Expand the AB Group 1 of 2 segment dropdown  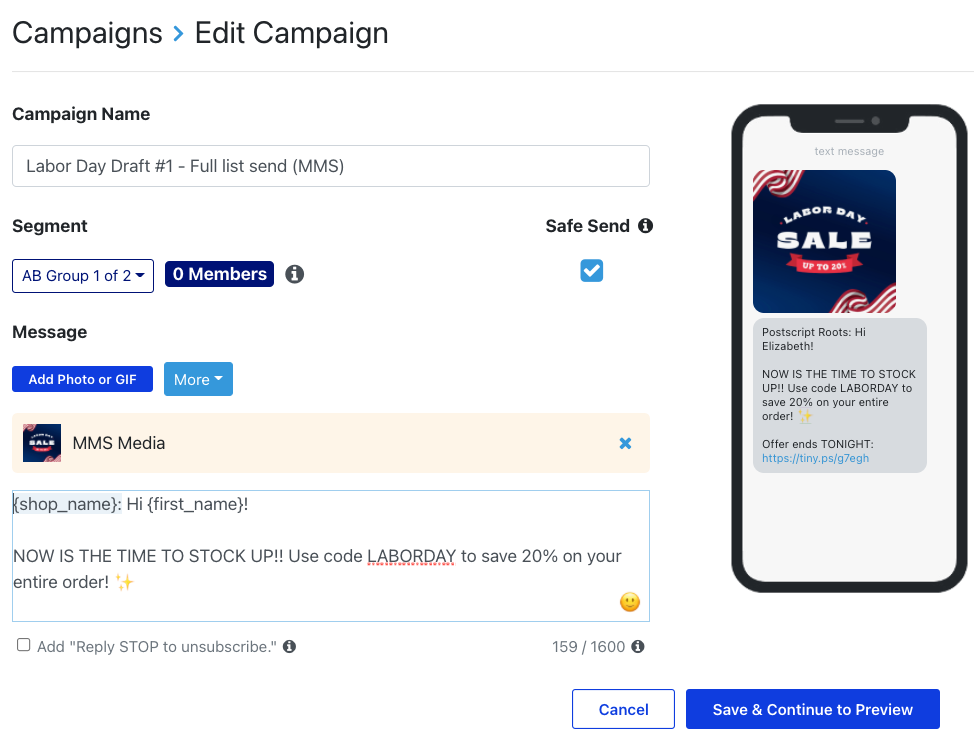point(83,276)
